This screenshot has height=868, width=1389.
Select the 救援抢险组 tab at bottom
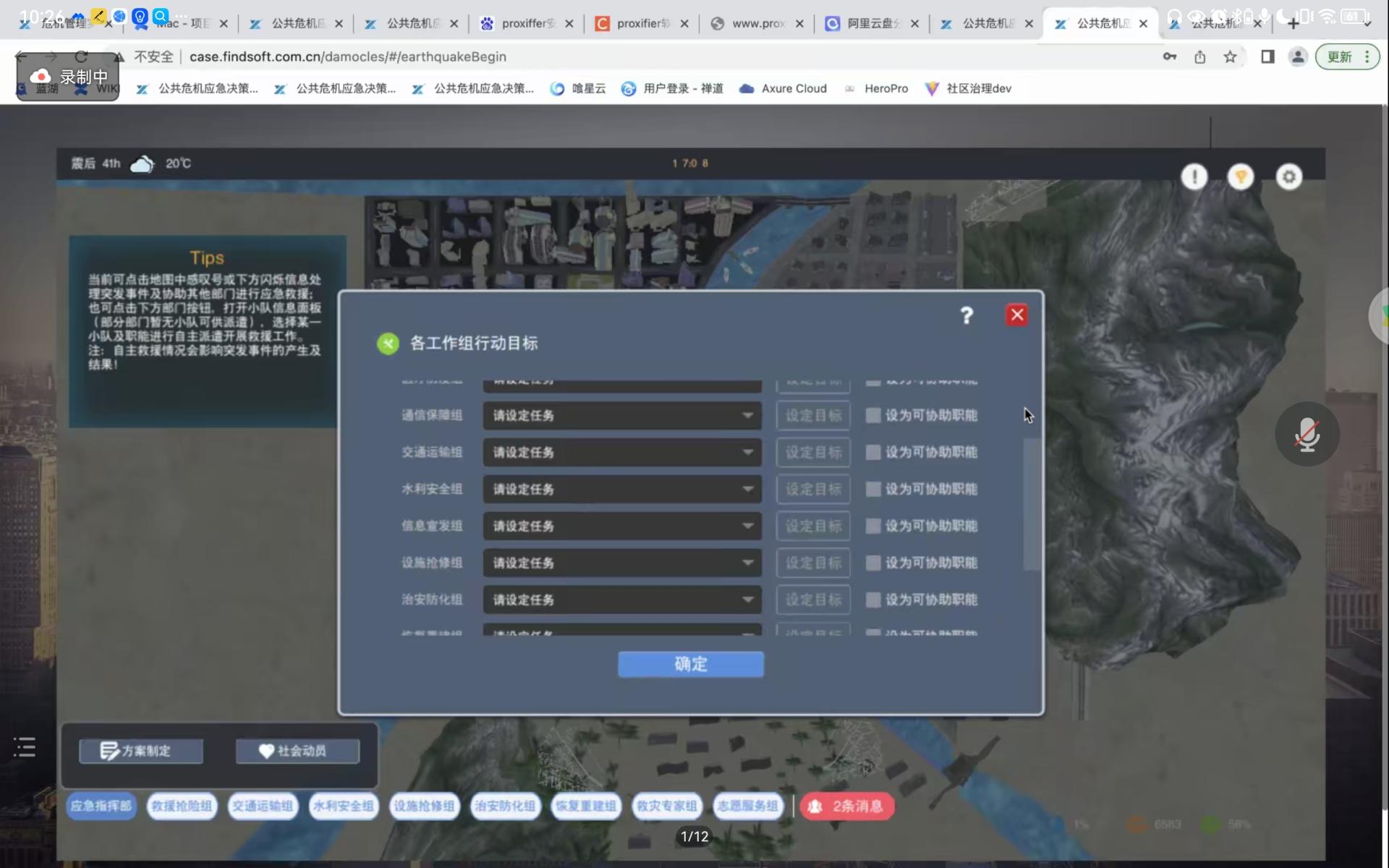[x=182, y=806]
